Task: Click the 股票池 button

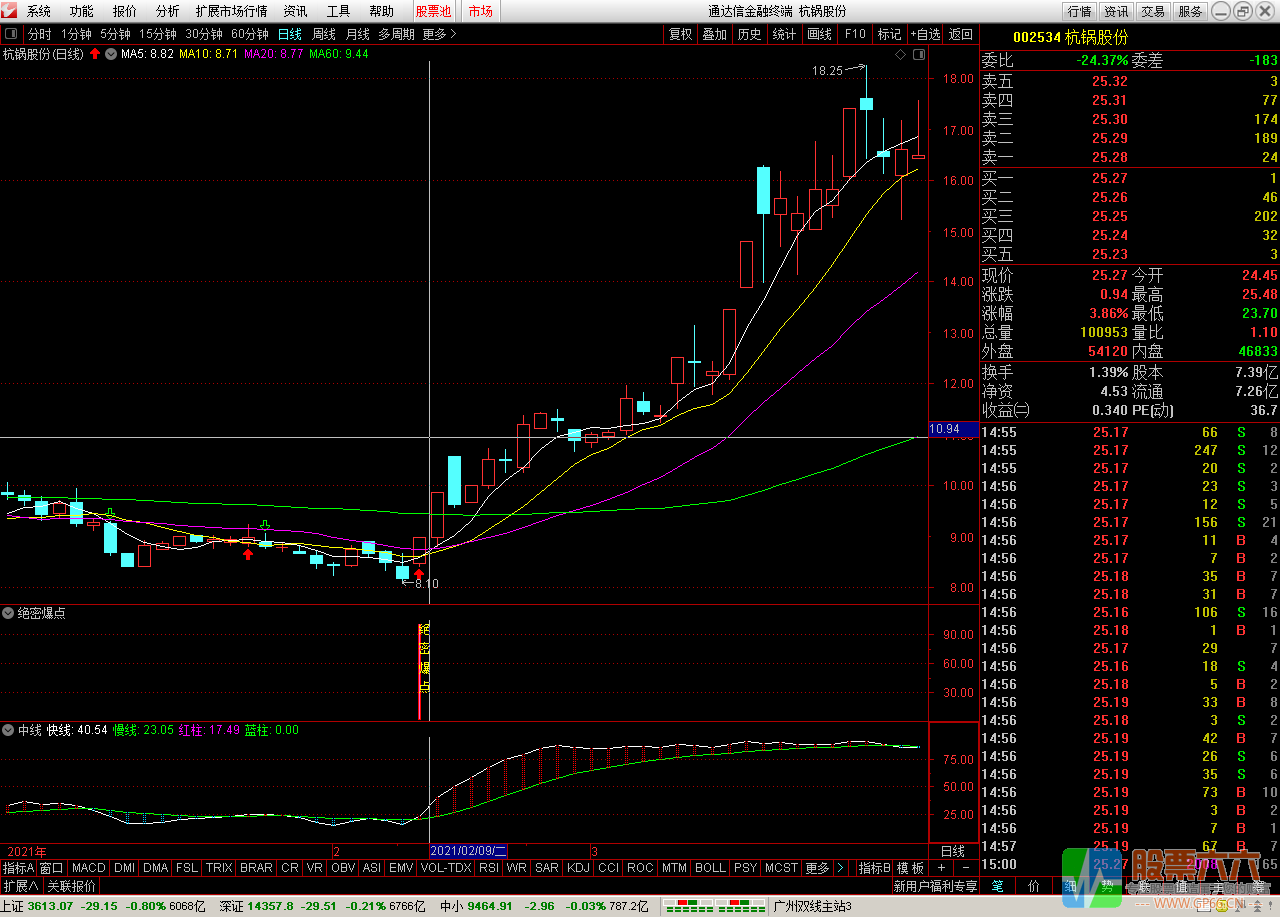Action: pos(433,11)
